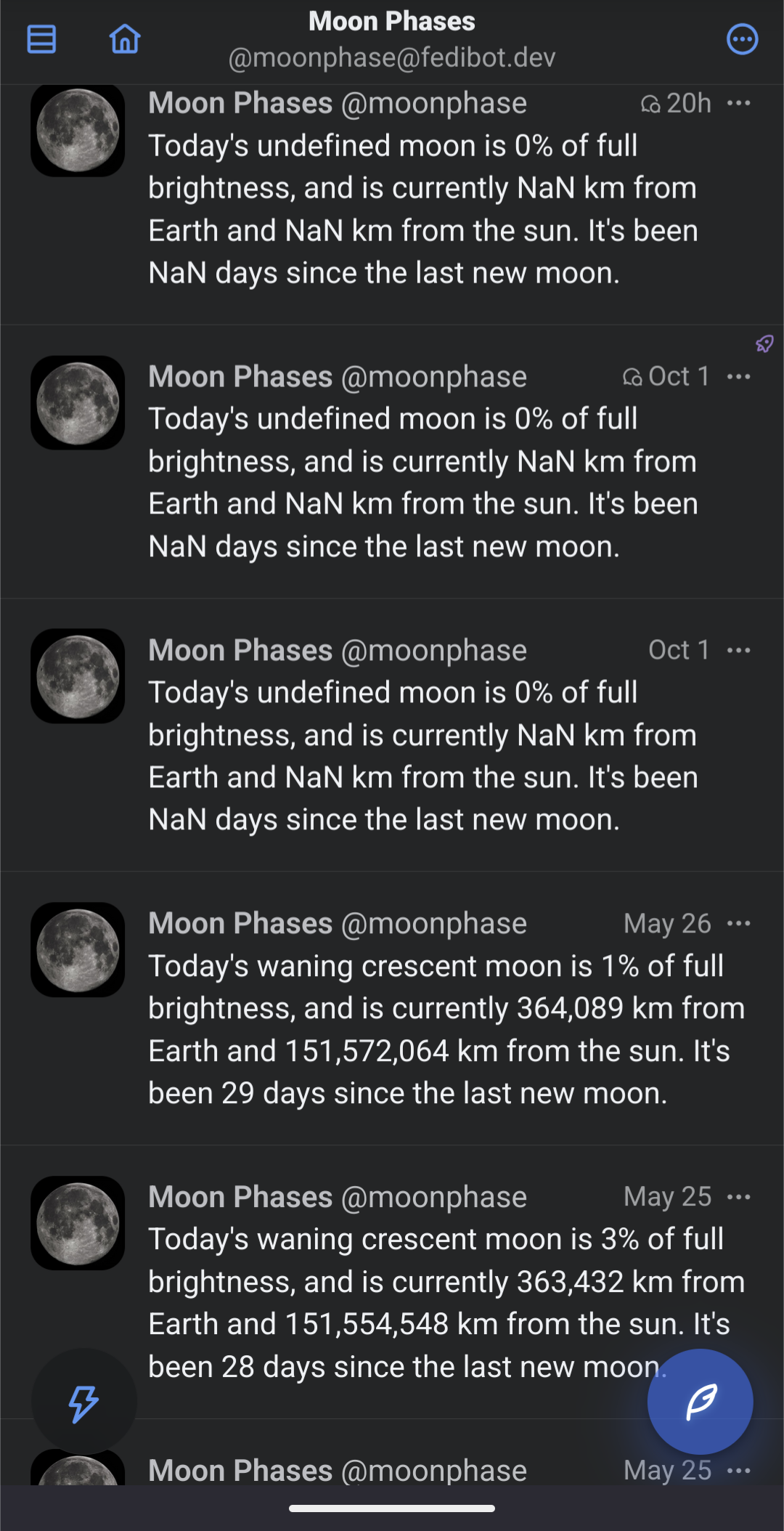
Task: Open Moon Phases avatar on May 26 post
Action: click(78, 949)
